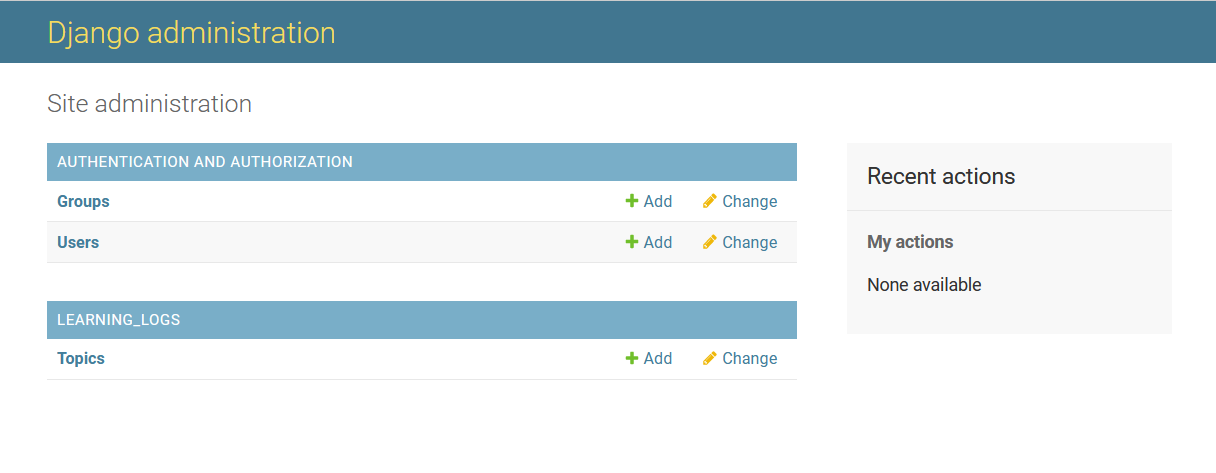
Task: Click the pencil icon in Groups row
Action: pyautogui.click(x=710, y=201)
